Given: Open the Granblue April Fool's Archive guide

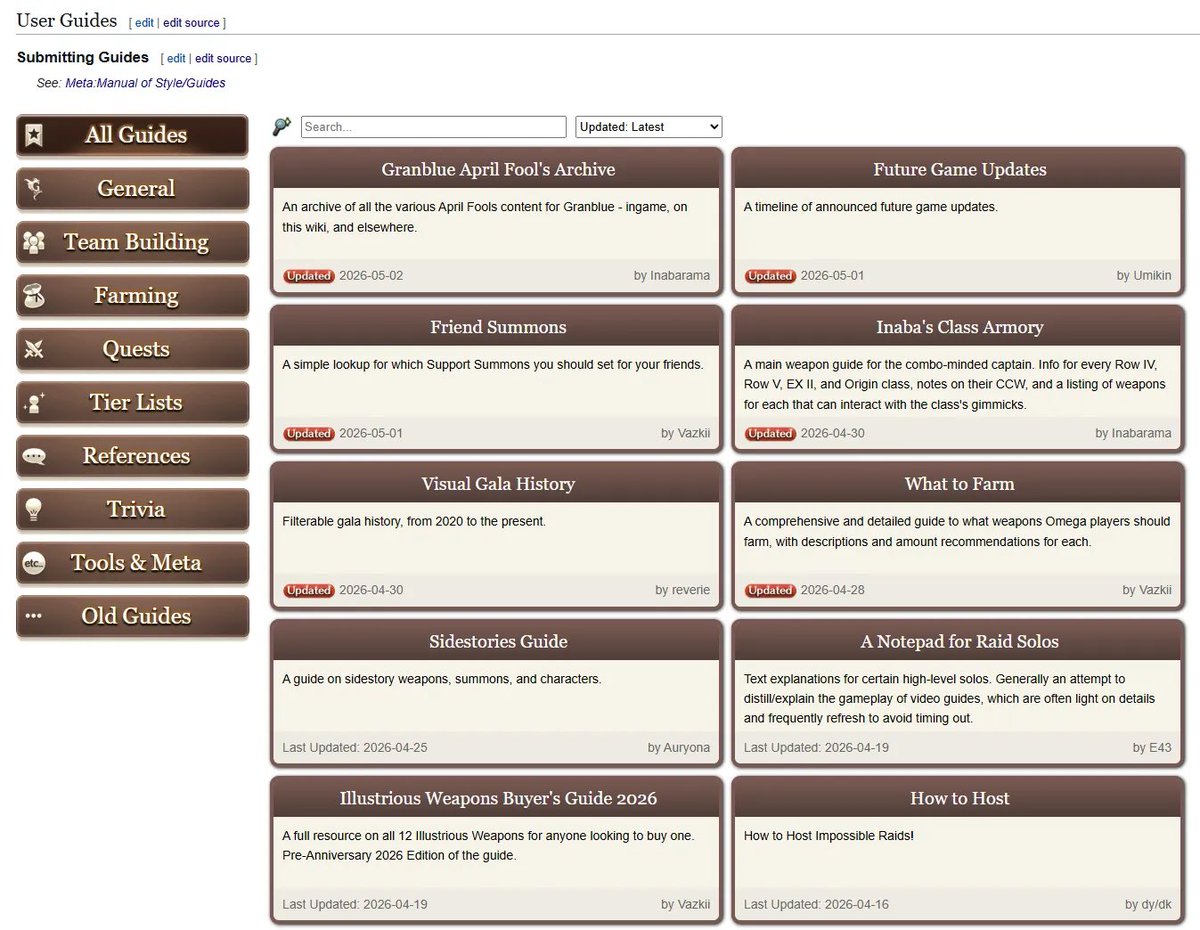Looking at the screenshot, I should pos(498,169).
